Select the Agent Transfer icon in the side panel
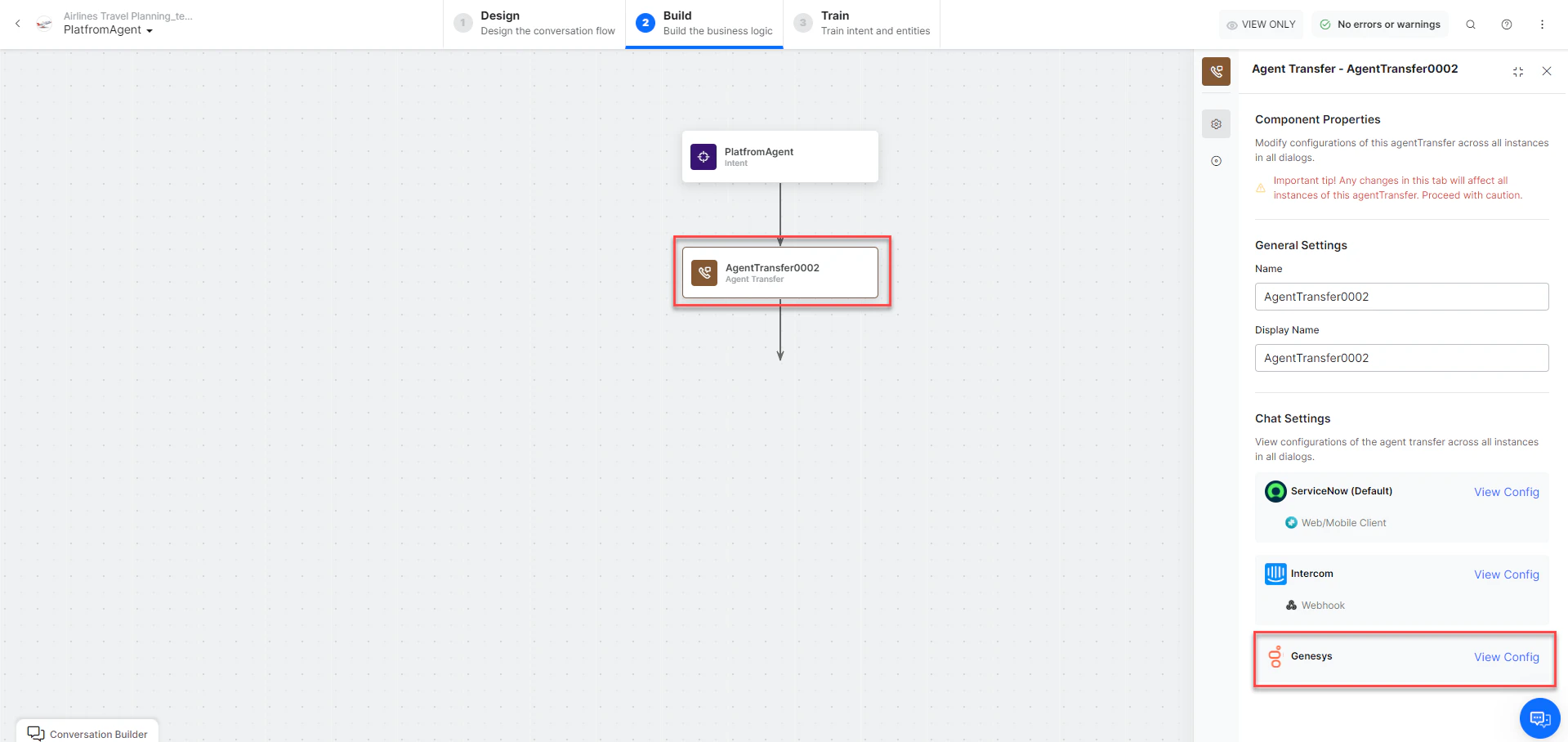 [1216, 71]
